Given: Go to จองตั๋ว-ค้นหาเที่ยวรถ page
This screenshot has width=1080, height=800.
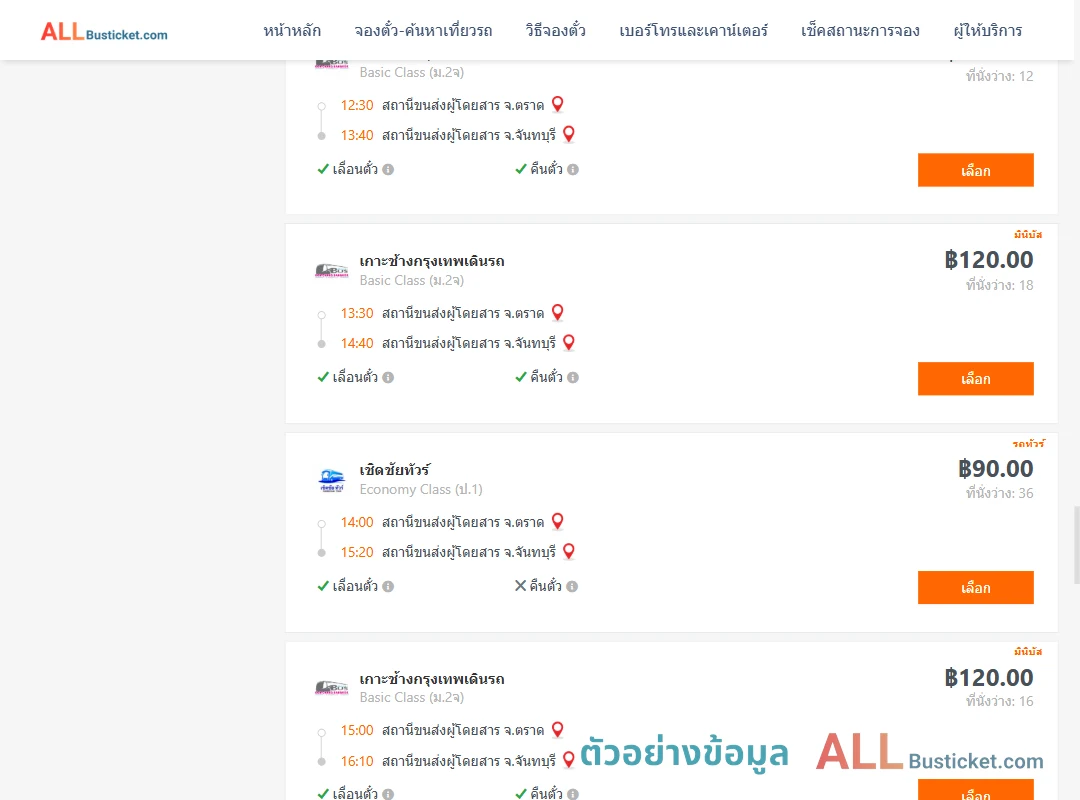Looking at the screenshot, I should click(x=423, y=30).
